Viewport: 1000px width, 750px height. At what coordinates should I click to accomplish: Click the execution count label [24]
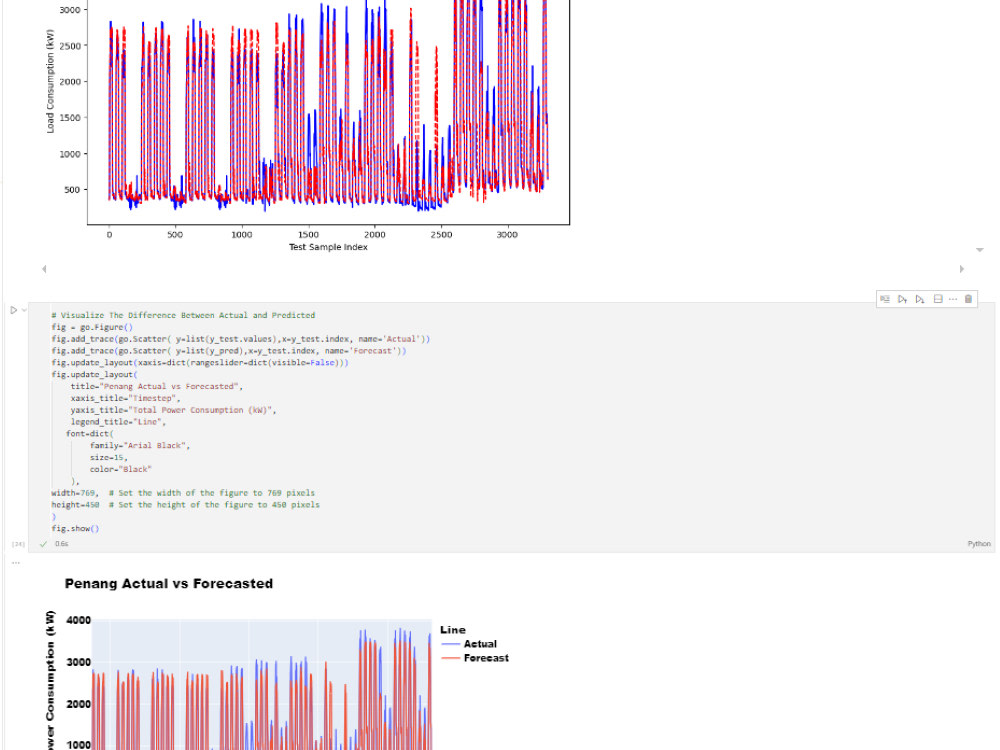point(16,543)
